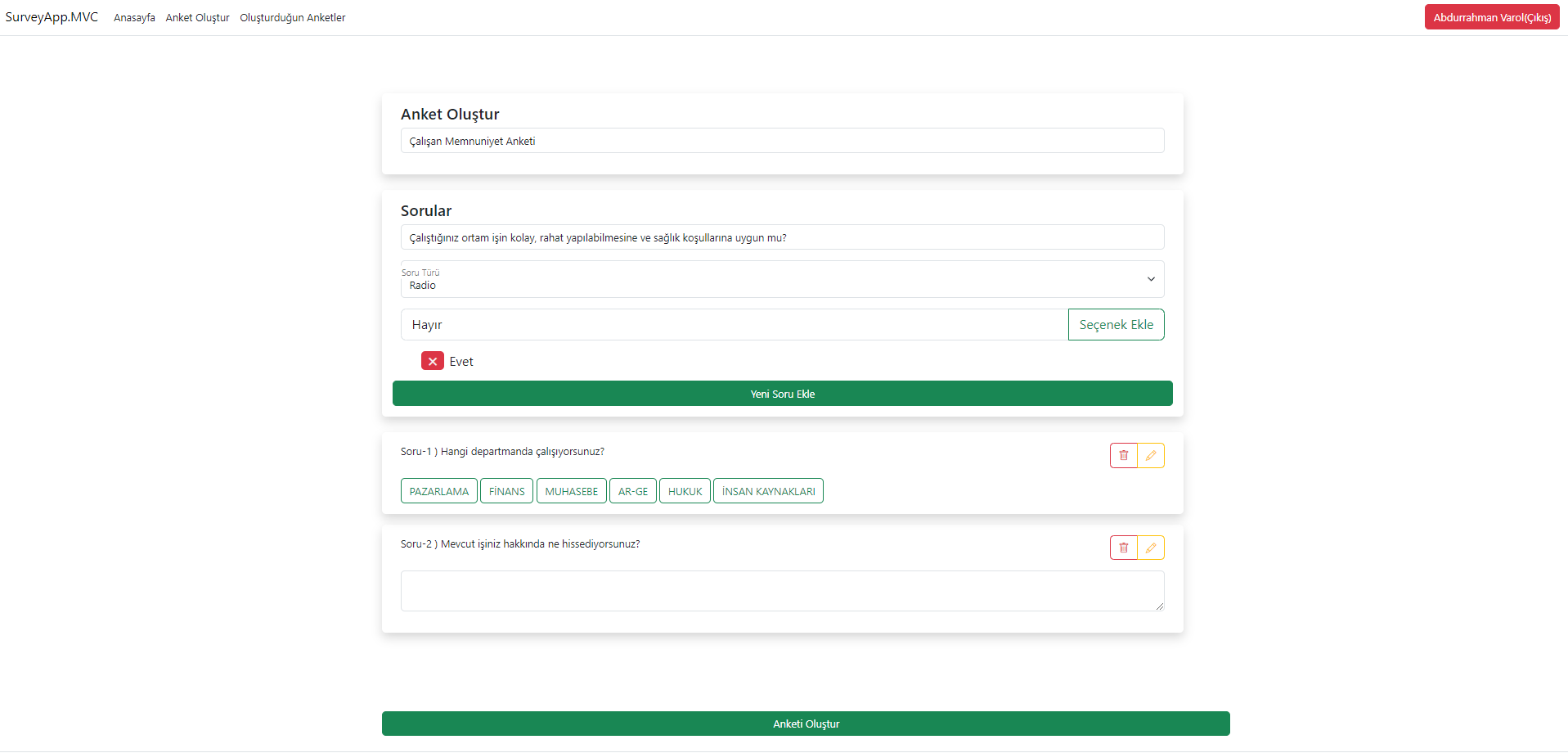Edit Soru-1 with the pencil icon
1568x753 pixels.
[1150, 455]
